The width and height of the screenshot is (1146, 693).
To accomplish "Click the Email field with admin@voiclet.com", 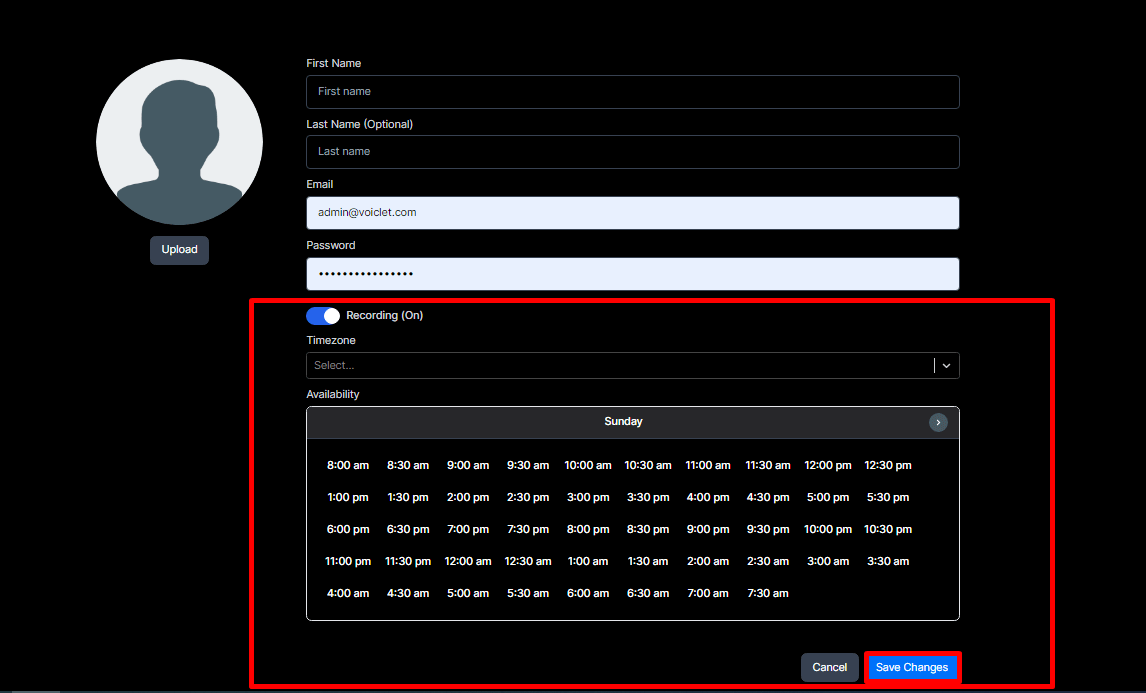I will pos(632,213).
